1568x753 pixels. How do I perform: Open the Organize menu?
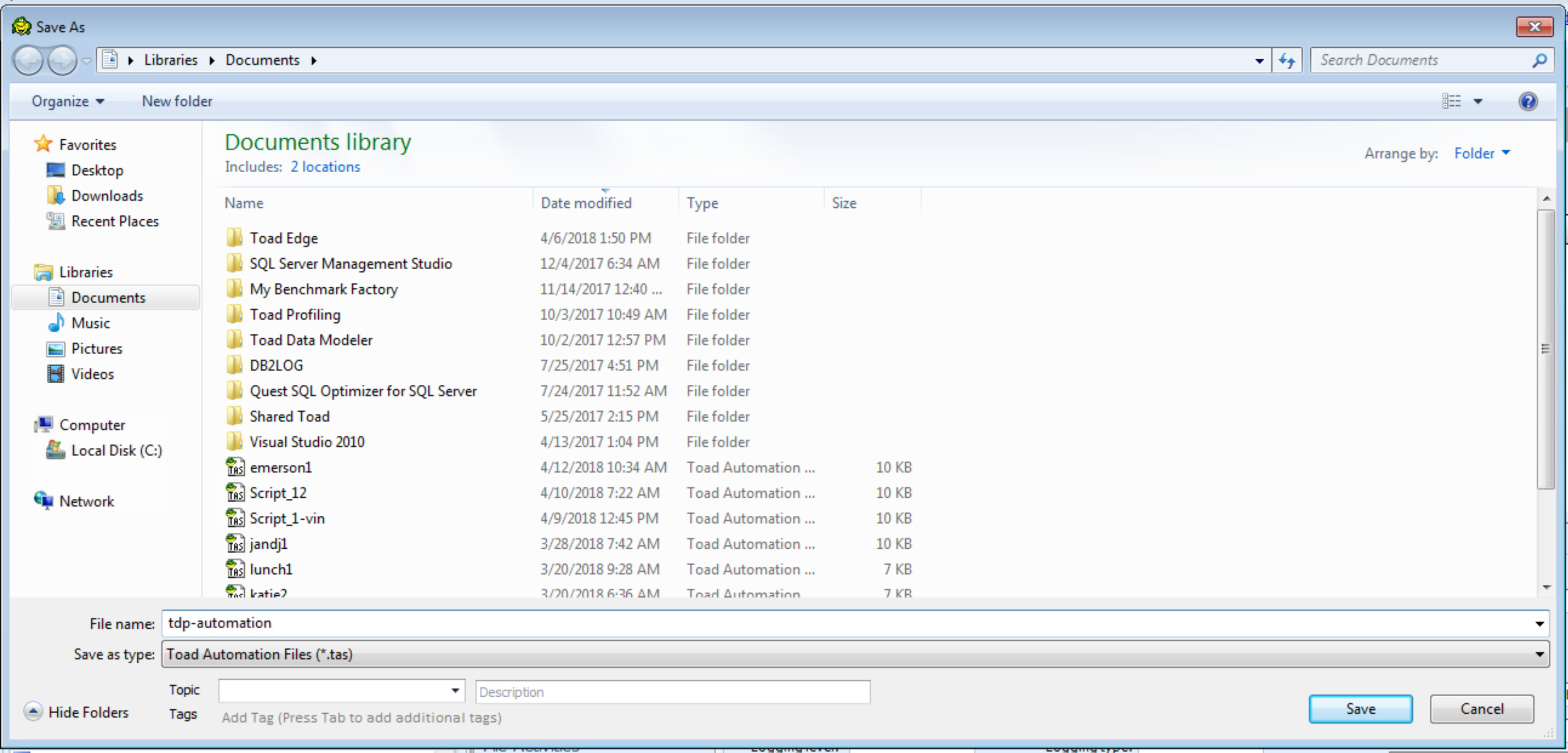(67, 101)
